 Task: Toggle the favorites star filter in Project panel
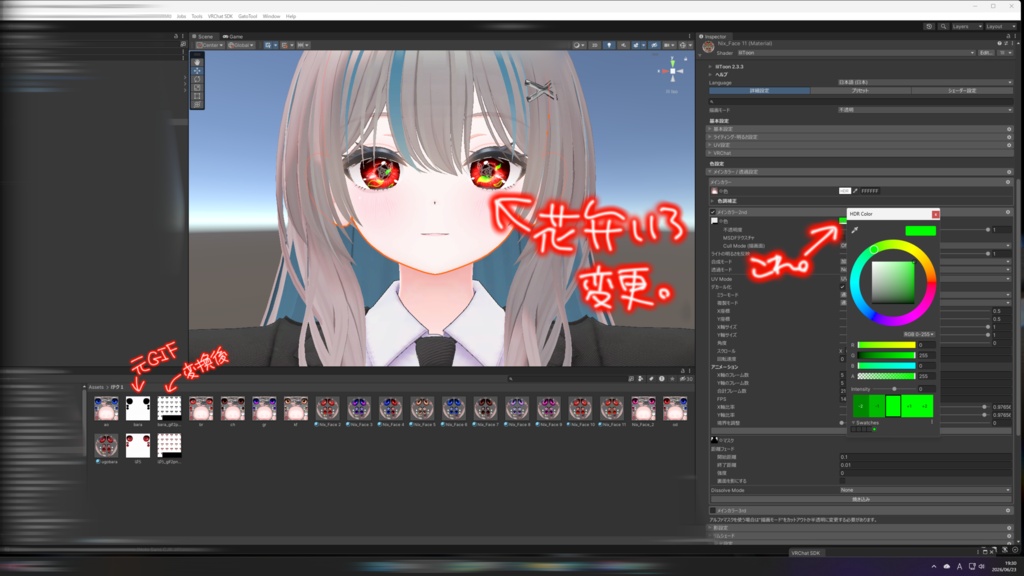672,378
